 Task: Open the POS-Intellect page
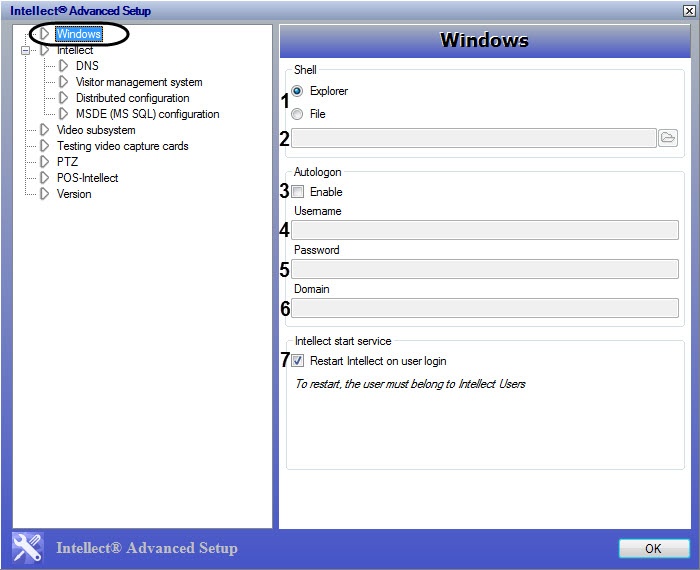point(88,178)
